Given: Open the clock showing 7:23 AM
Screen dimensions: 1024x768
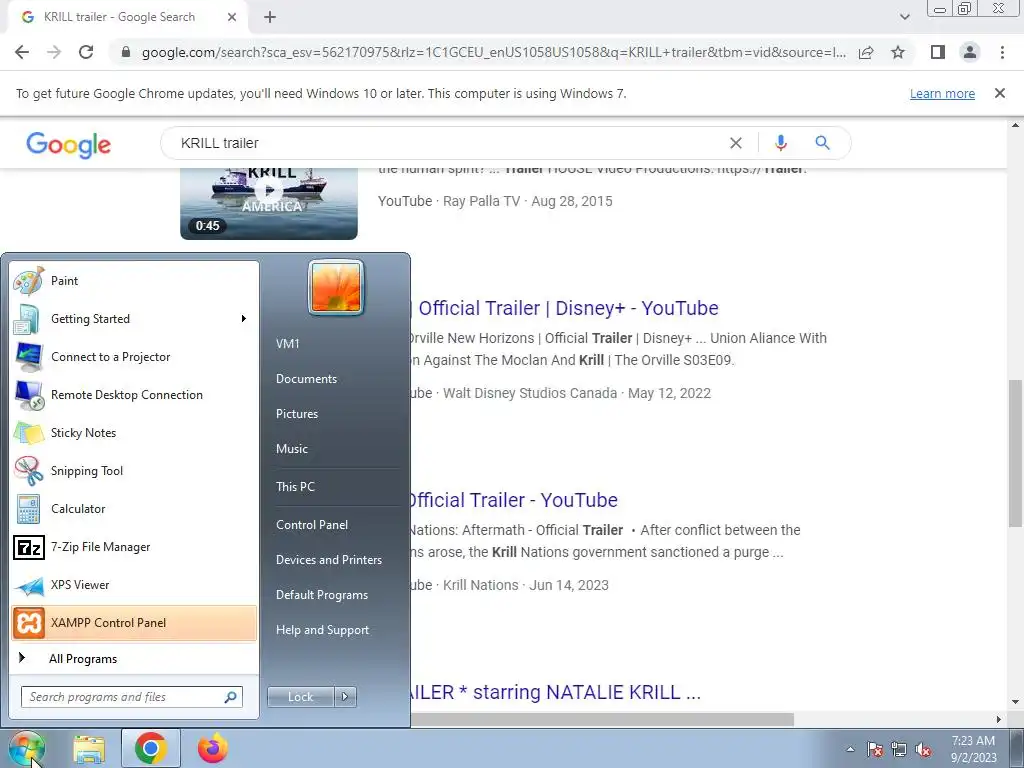Looking at the screenshot, I should 973,749.
